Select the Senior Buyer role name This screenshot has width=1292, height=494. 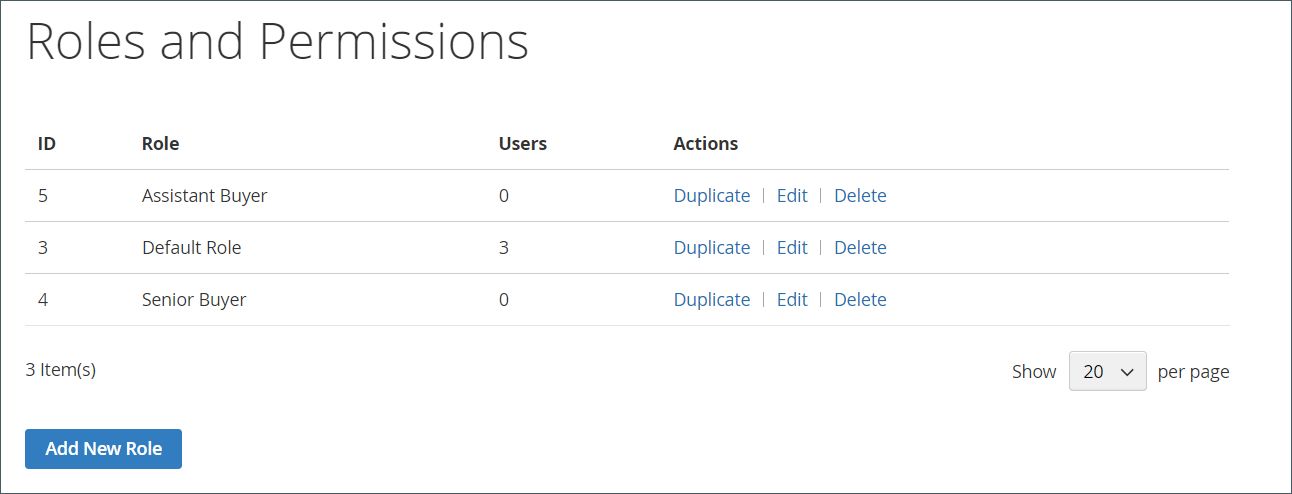coord(194,300)
